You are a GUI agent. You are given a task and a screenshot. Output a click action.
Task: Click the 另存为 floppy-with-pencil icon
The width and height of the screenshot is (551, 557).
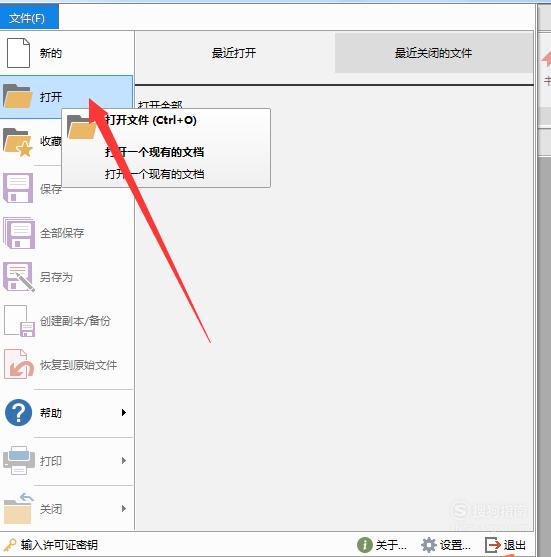point(19,277)
